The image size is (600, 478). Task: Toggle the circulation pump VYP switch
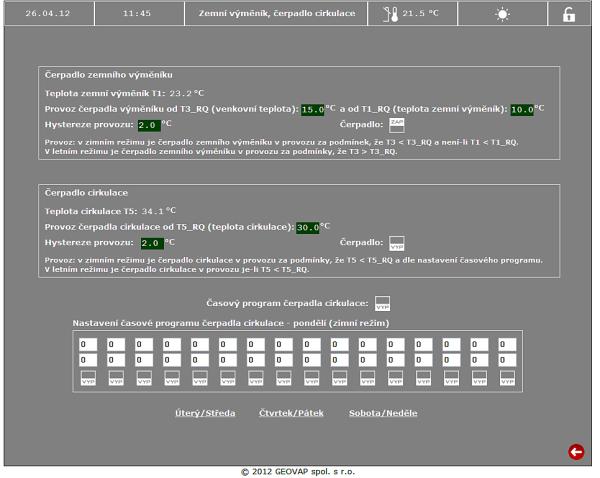coord(397,242)
